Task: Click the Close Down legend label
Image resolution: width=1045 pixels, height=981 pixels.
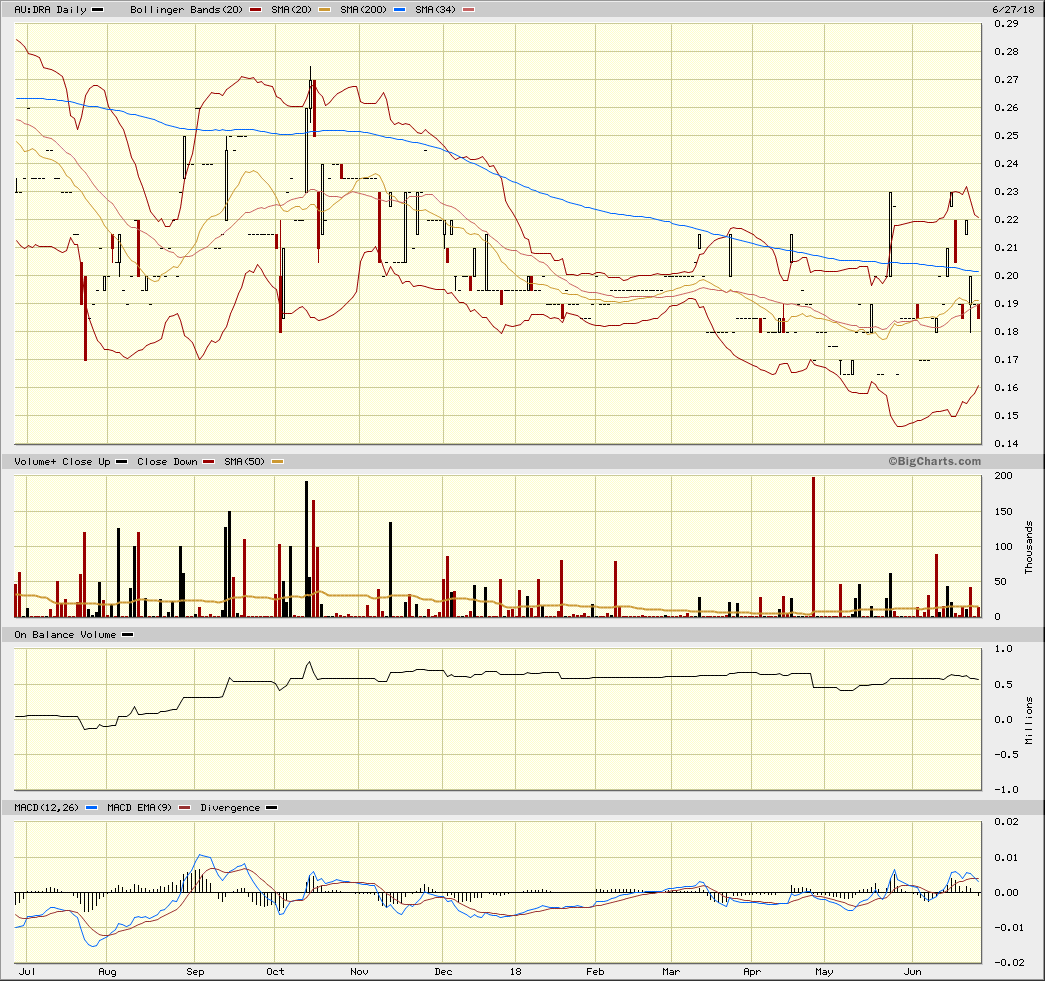Action: (x=167, y=462)
